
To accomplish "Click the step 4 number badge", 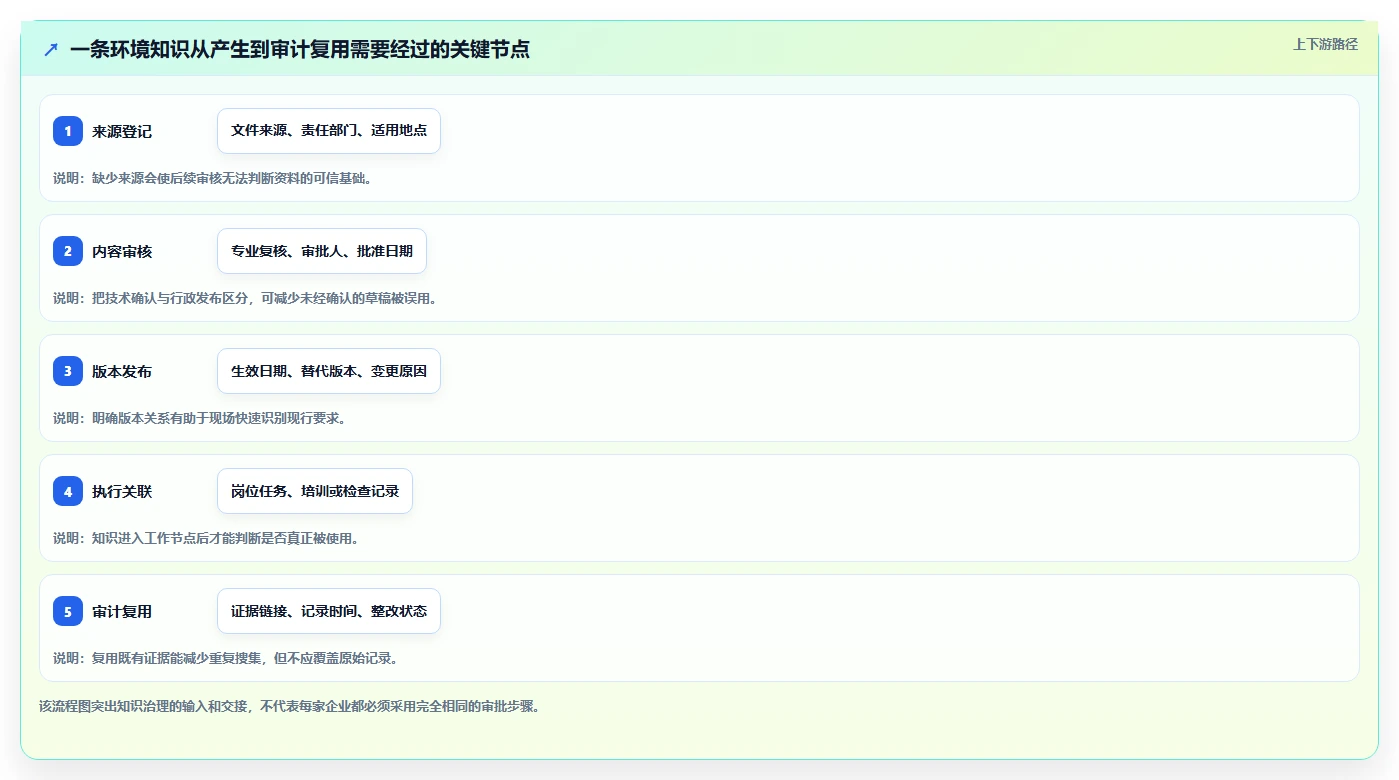I will pyautogui.click(x=68, y=491).
